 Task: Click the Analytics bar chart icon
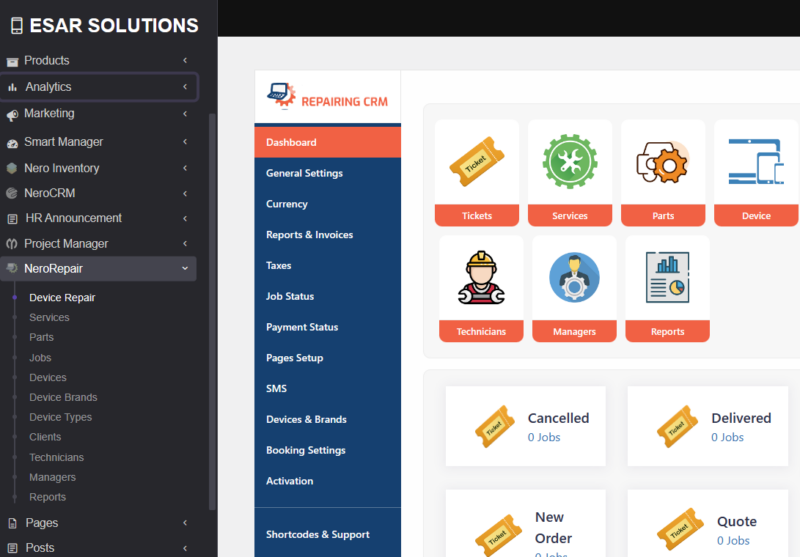point(12,87)
